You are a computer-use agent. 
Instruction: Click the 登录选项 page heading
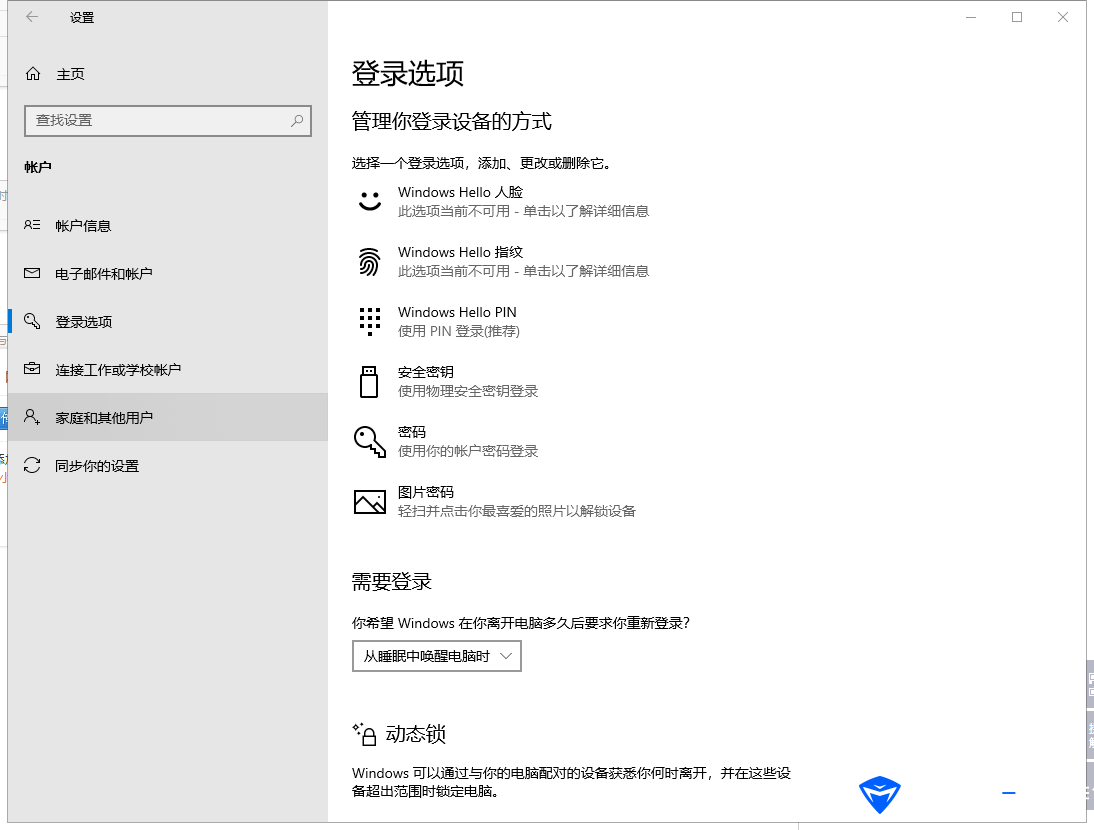click(x=407, y=73)
